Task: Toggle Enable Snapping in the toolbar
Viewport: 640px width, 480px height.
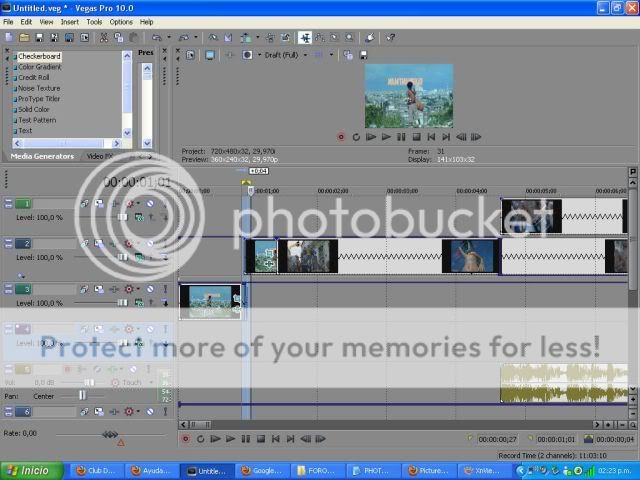Action: 213,38
